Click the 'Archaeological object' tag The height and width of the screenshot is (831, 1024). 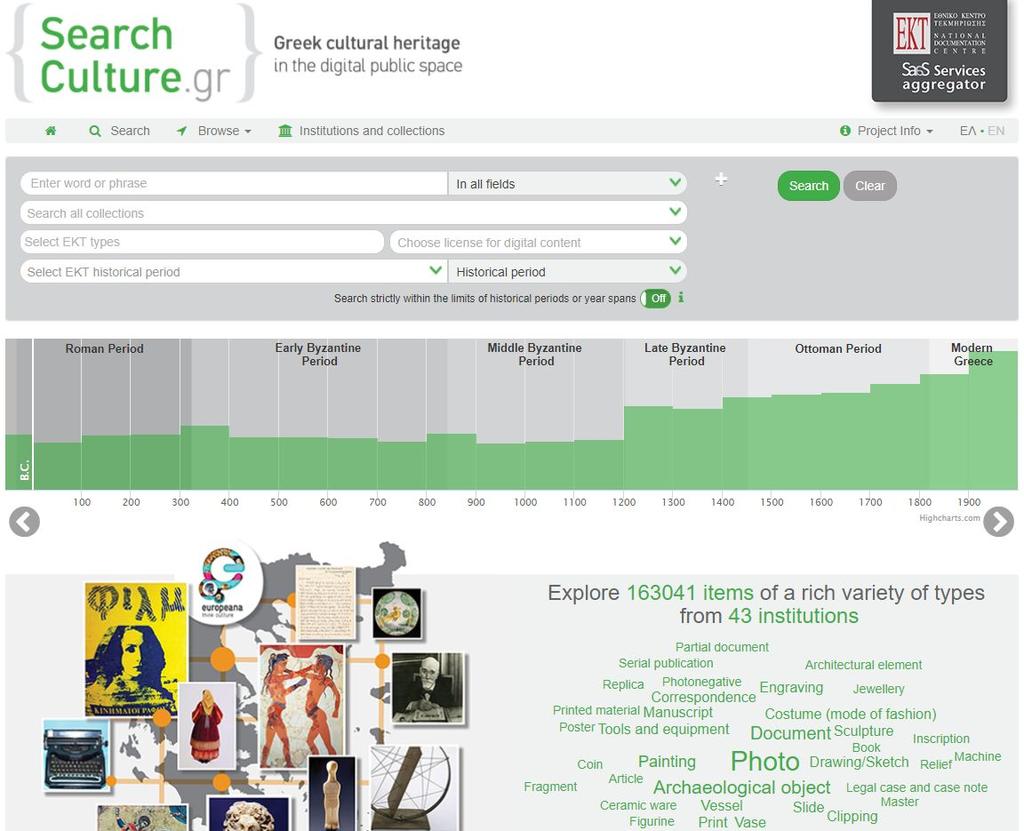coord(741,787)
